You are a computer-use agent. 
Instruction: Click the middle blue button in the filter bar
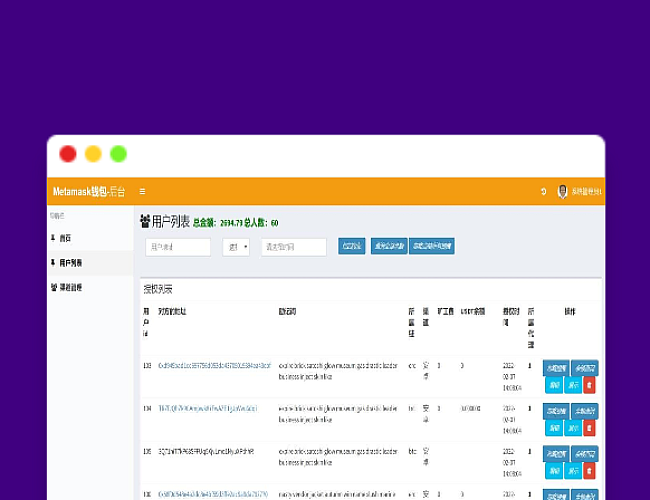coord(388,246)
